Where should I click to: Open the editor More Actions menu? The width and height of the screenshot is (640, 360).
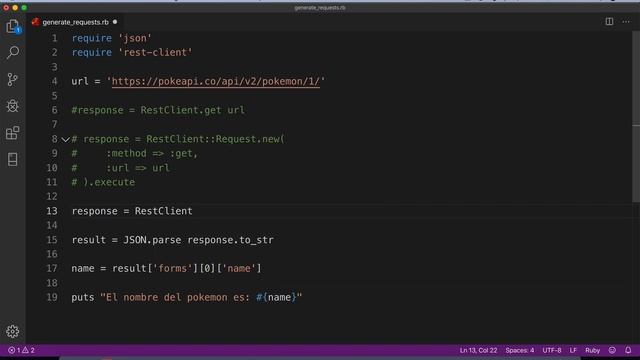pos(626,21)
